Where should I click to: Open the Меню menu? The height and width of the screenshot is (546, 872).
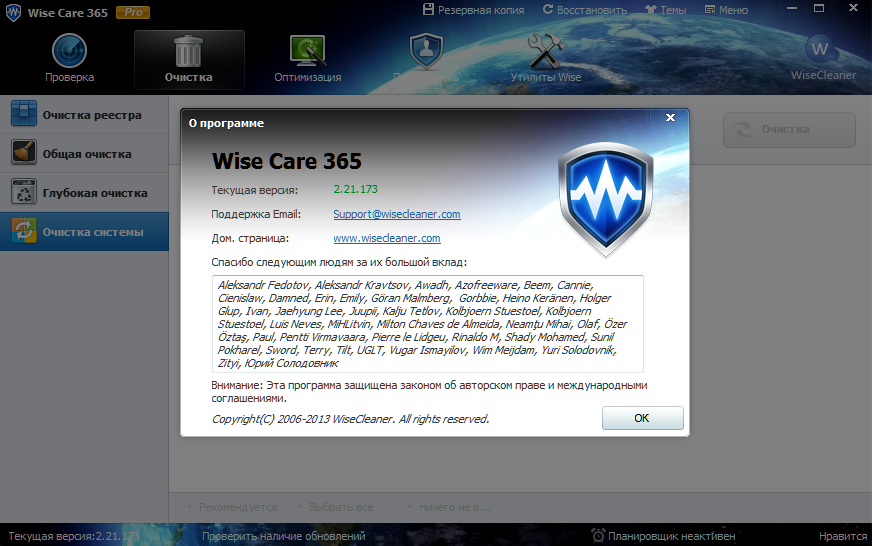coord(726,10)
